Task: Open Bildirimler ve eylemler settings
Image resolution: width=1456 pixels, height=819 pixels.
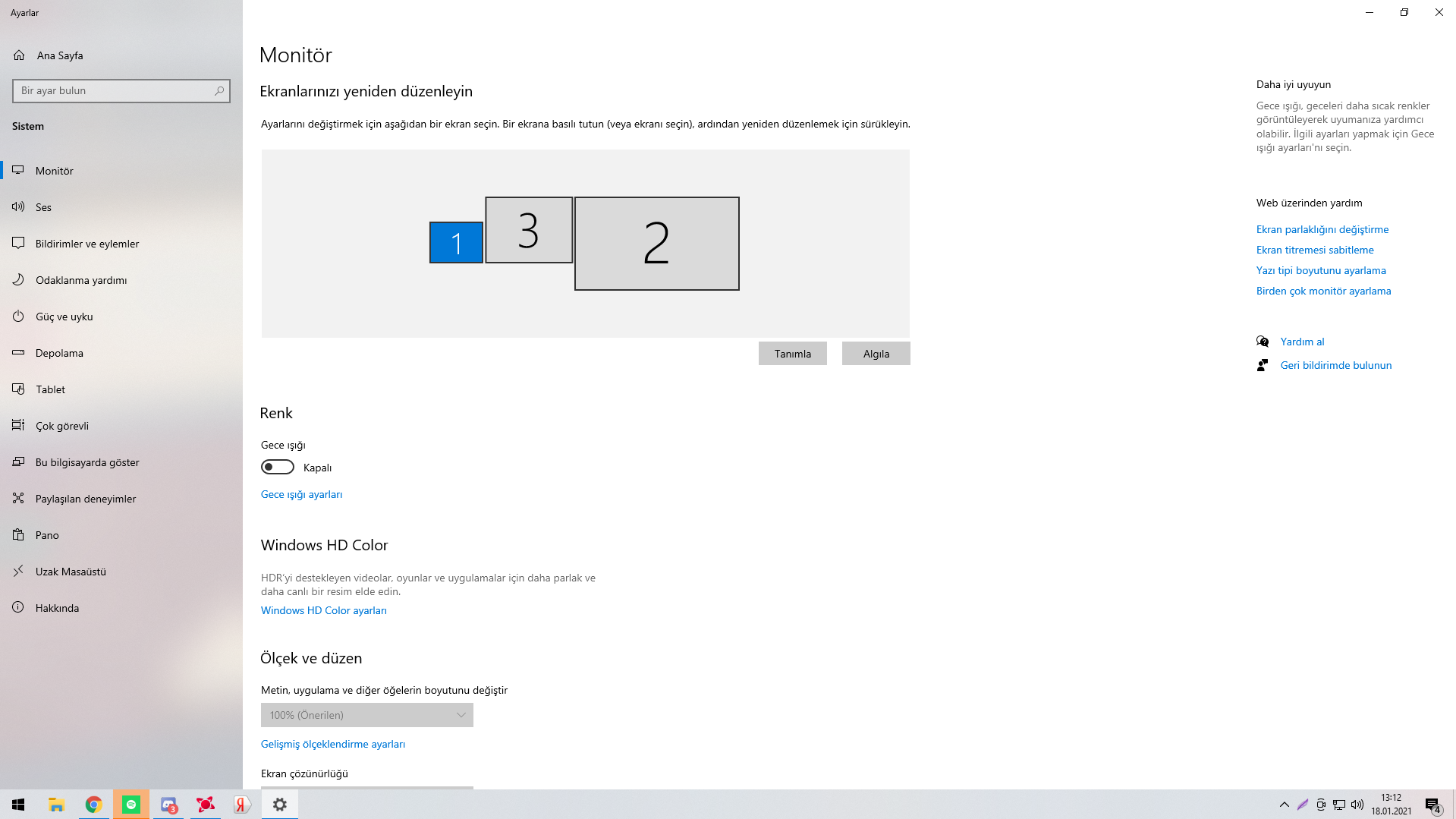Action: pos(121,244)
